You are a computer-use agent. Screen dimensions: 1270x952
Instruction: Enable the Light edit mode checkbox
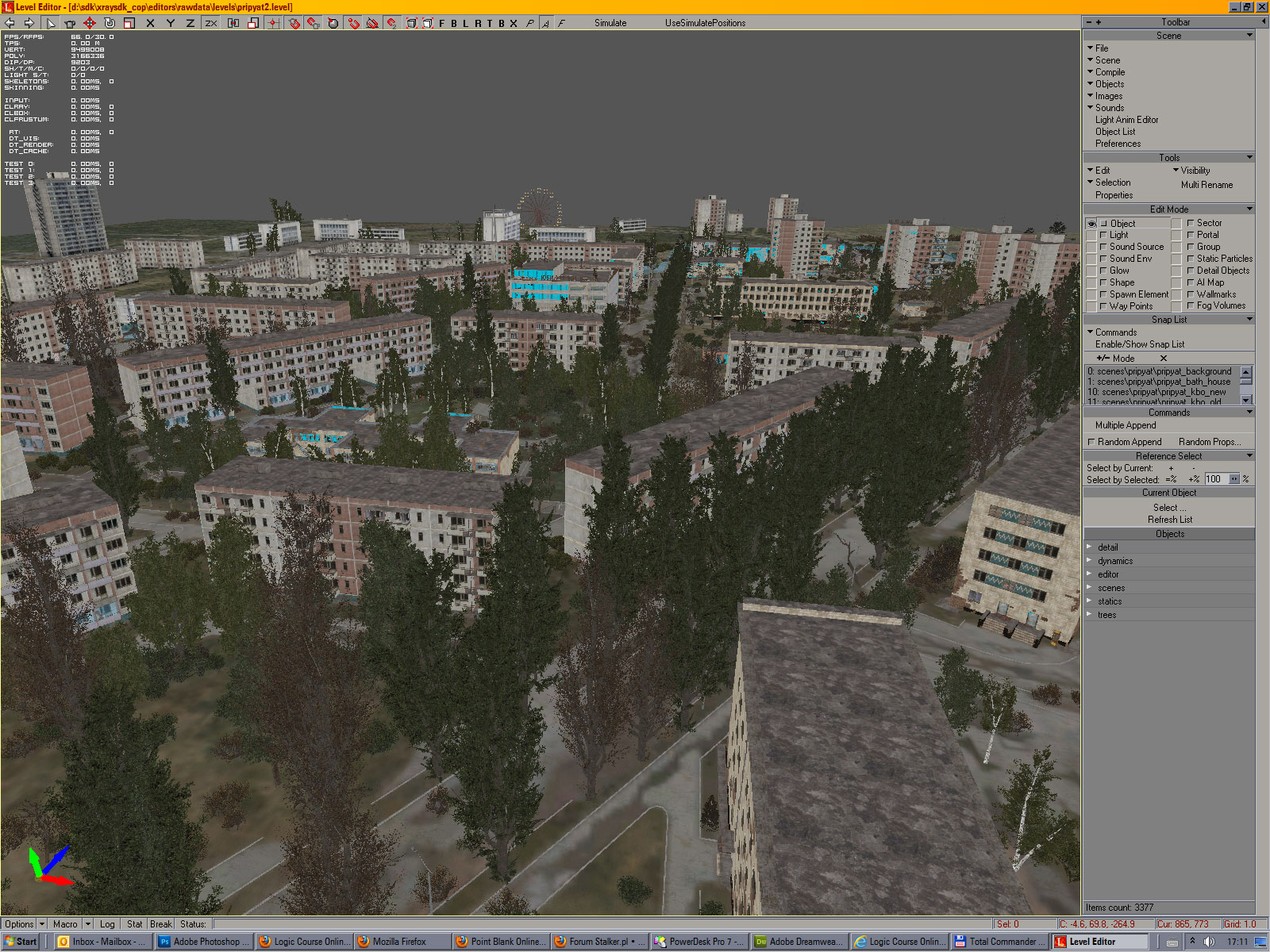tap(1103, 235)
